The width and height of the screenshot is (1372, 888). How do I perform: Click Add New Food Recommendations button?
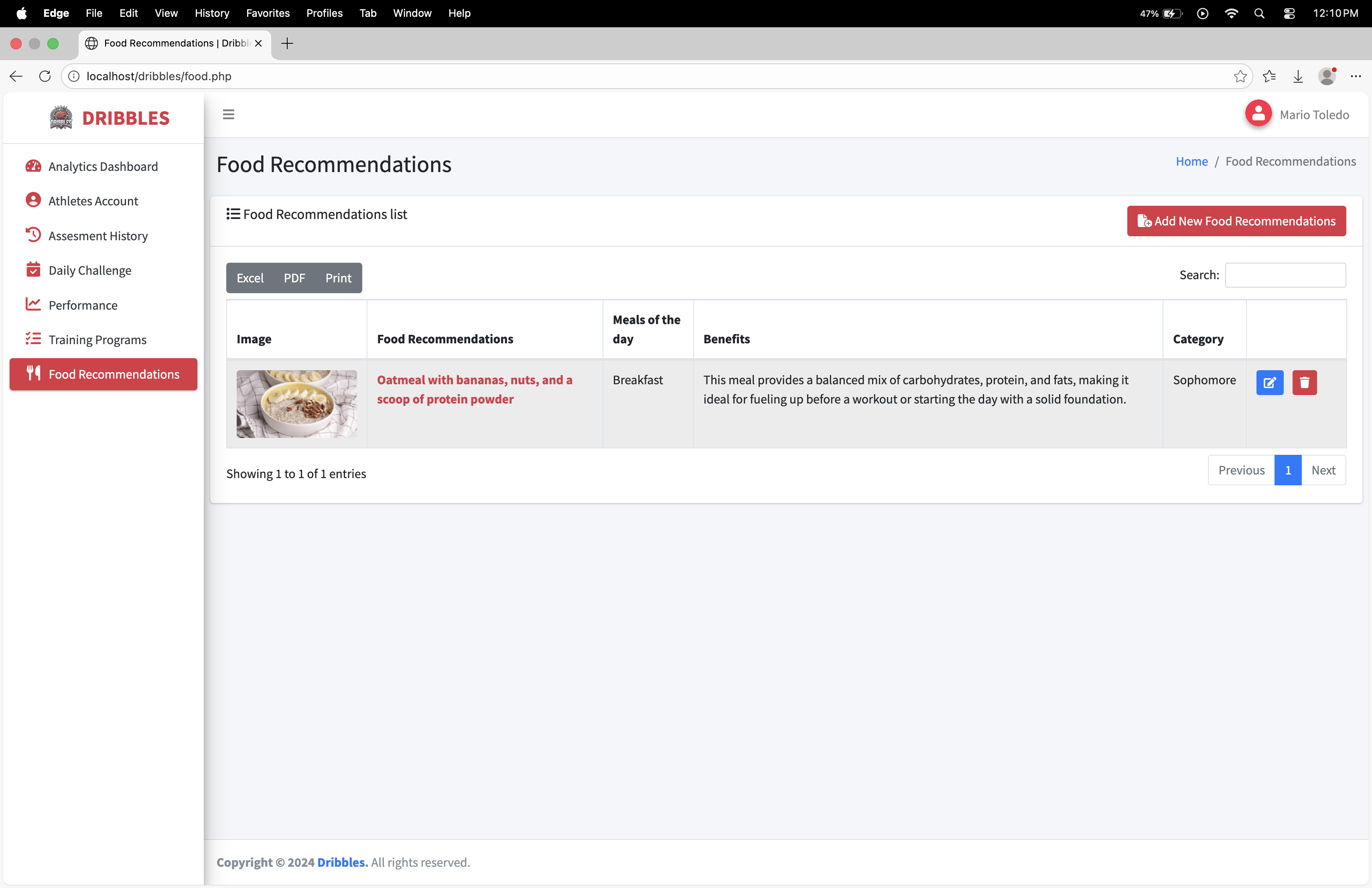(x=1236, y=221)
